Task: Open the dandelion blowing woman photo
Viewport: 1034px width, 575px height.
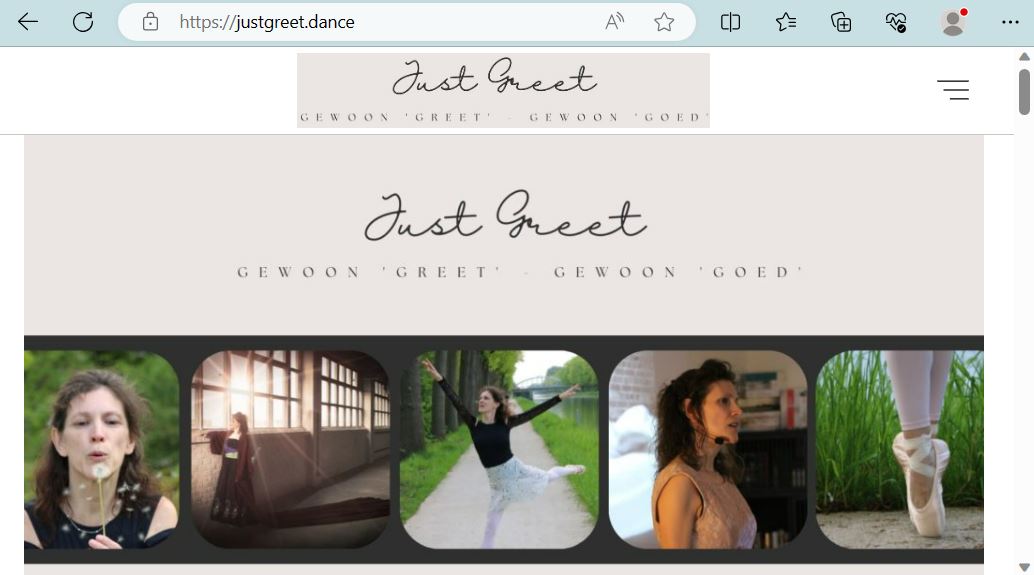Action: tap(101, 449)
